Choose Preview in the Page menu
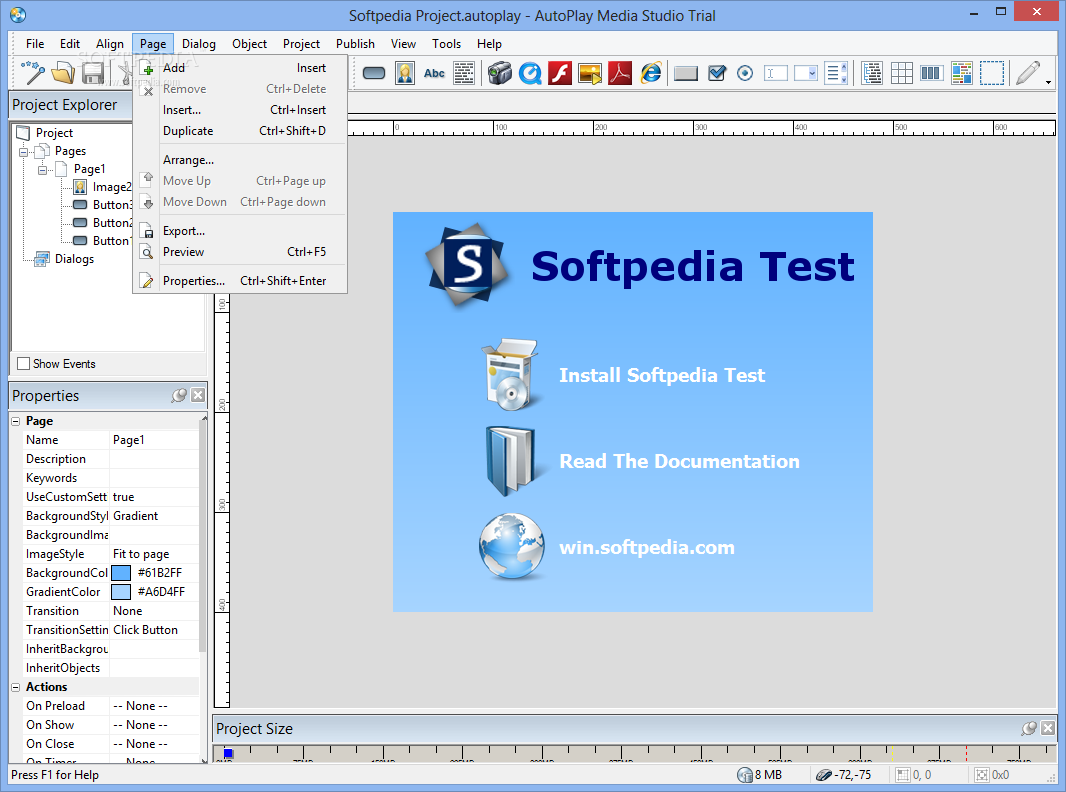This screenshot has height=792, width=1066. (241, 252)
